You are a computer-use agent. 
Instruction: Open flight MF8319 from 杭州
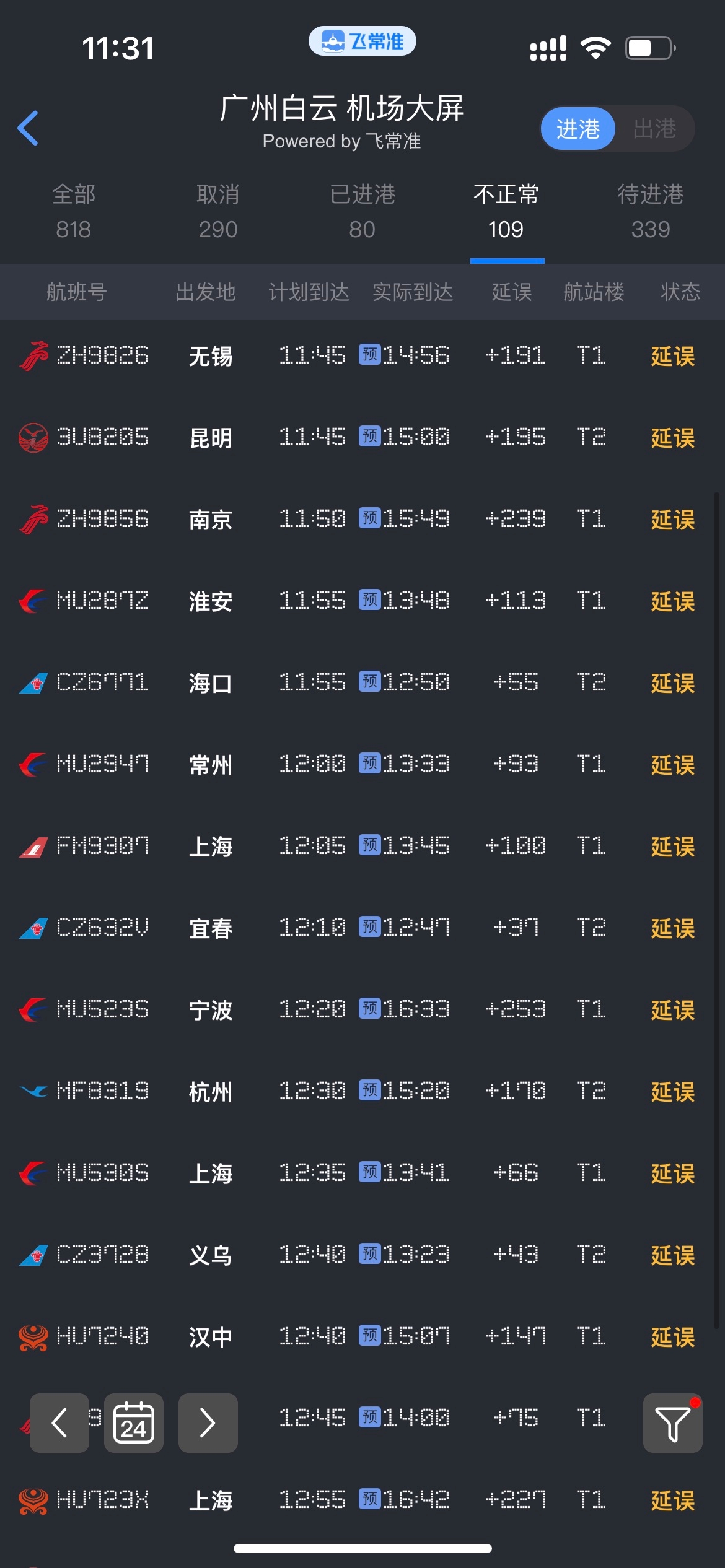[103, 1092]
